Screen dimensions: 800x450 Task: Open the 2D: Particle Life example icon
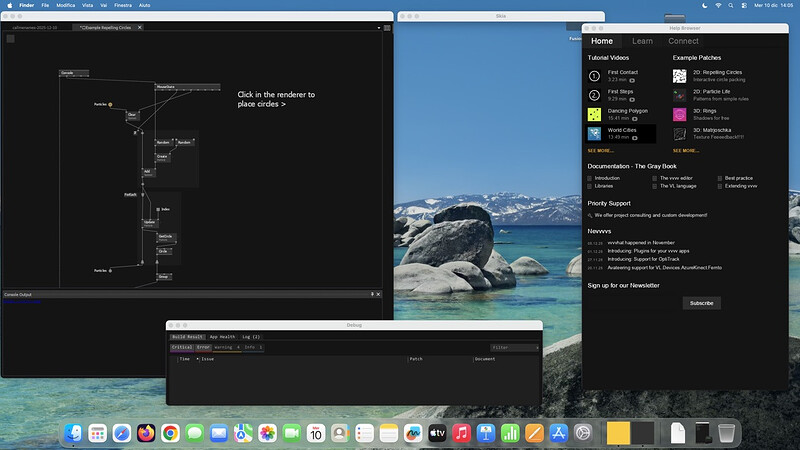pyautogui.click(x=679, y=94)
